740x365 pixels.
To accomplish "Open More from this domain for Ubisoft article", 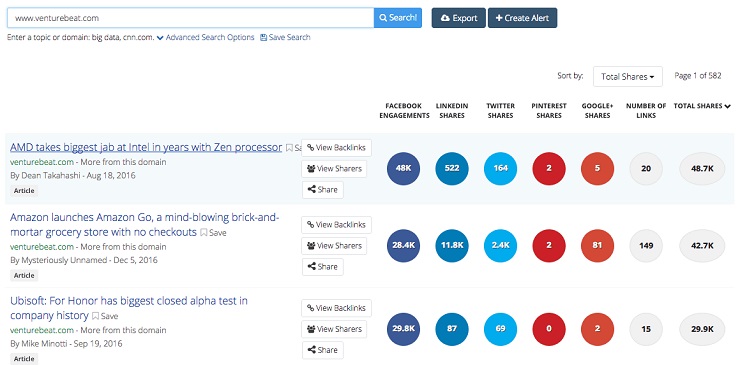I will pyautogui.click(x=123, y=330).
